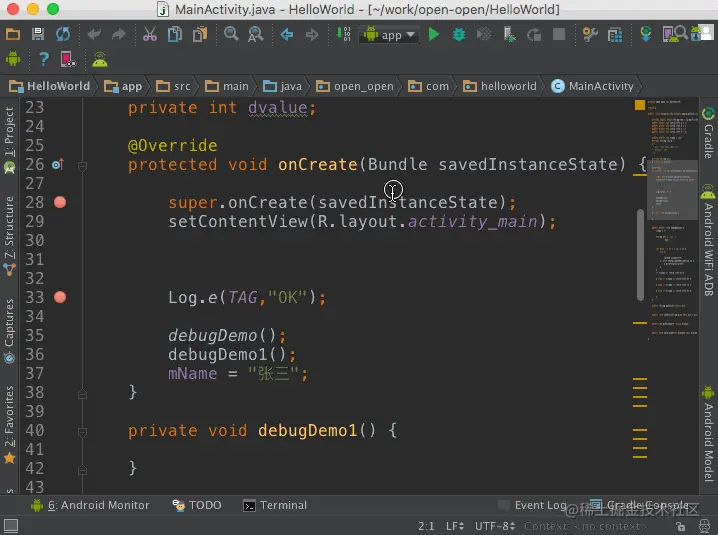Click the pink phone device icon

(68, 59)
